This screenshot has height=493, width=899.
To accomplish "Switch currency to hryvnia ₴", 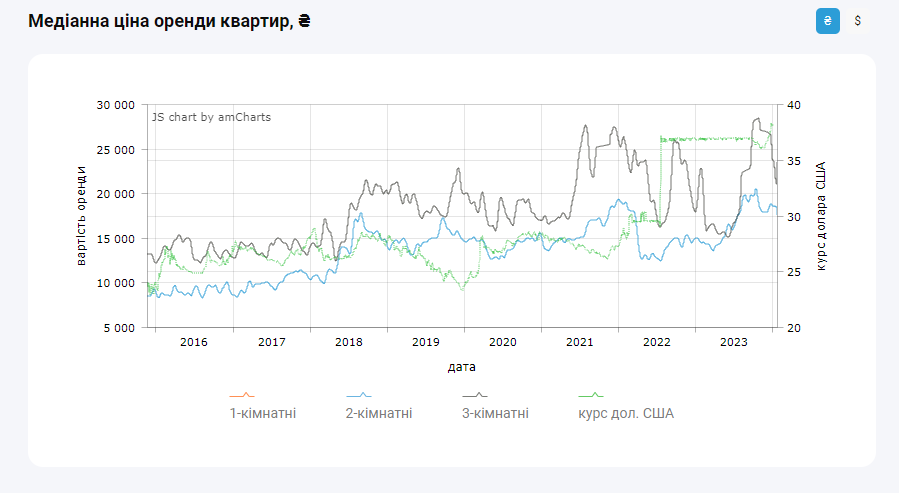I will coord(827,21).
